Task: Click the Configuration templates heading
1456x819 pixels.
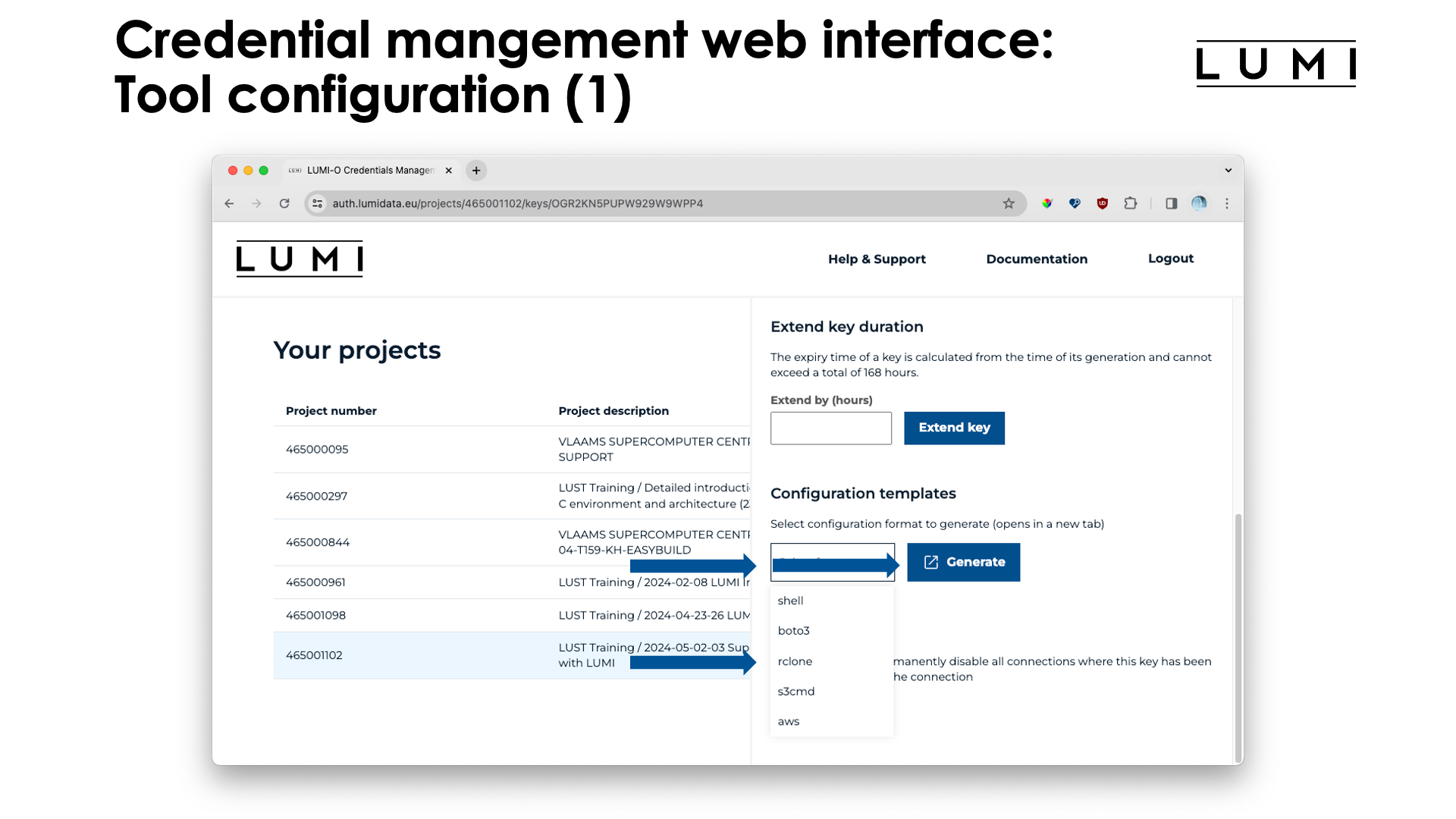Action: [863, 494]
